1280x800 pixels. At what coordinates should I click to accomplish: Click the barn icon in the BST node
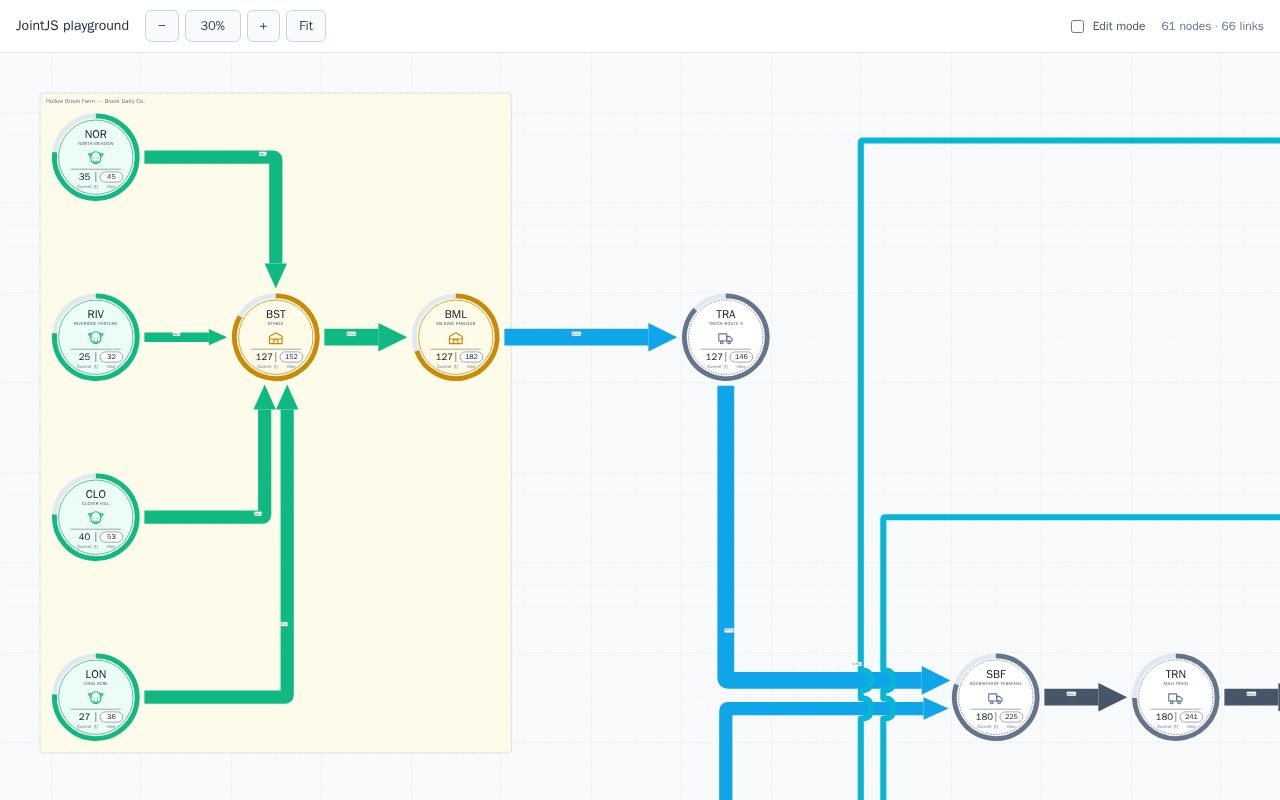click(276, 338)
